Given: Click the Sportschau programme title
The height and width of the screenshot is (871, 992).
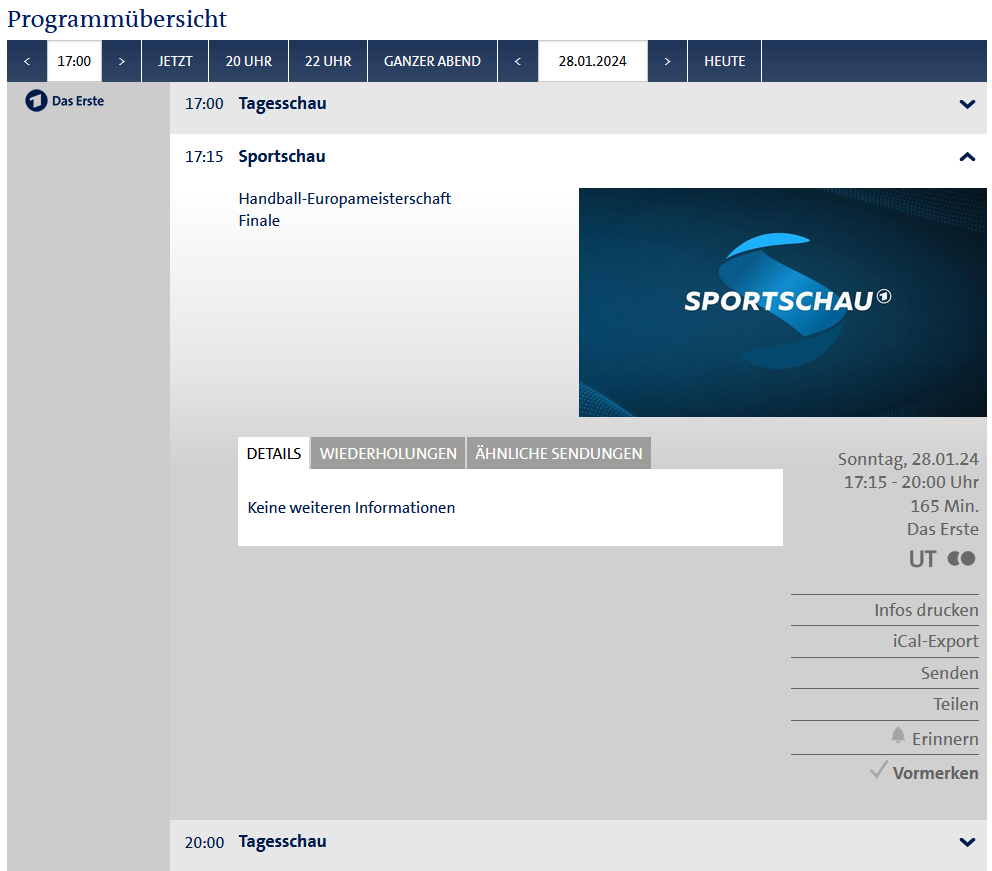Looking at the screenshot, I should click(282, 157).
